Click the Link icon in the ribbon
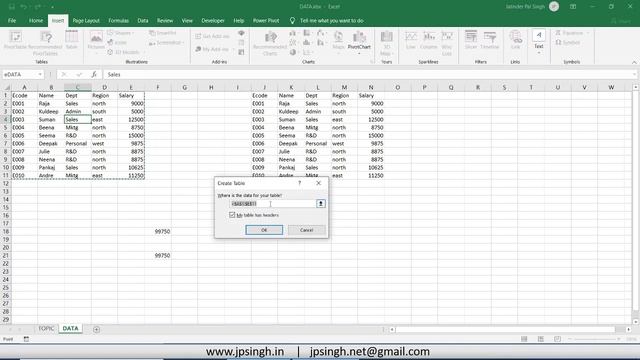The image size is (640, 360). 516,40
